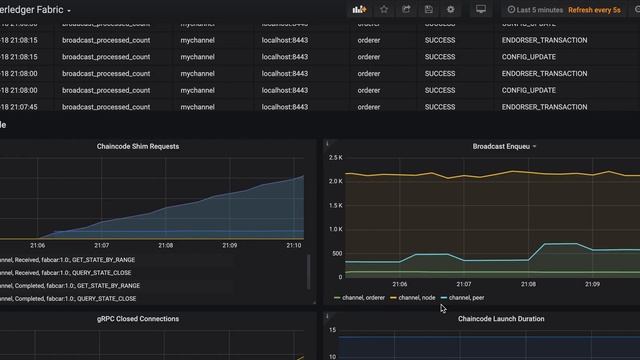The image size is (640, 360).
Task: Click ENDORSER_TRANSACTION in the 21:08:00 row
Action: 544,74
